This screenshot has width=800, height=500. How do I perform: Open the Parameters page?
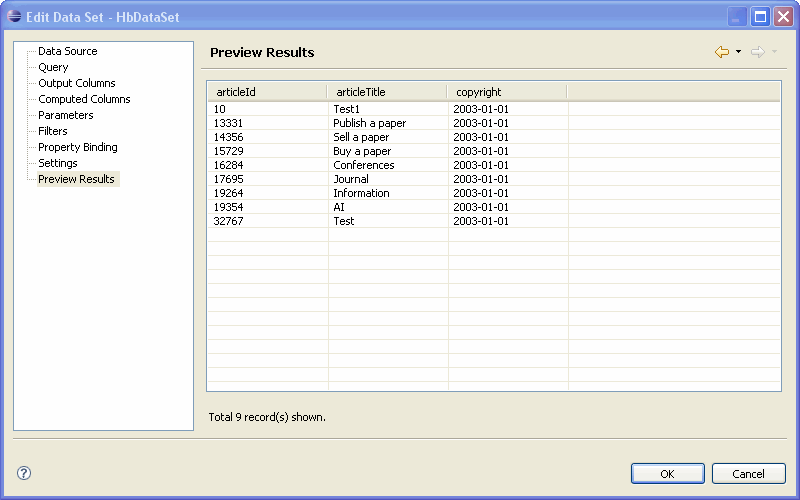(x=65, y=115)
